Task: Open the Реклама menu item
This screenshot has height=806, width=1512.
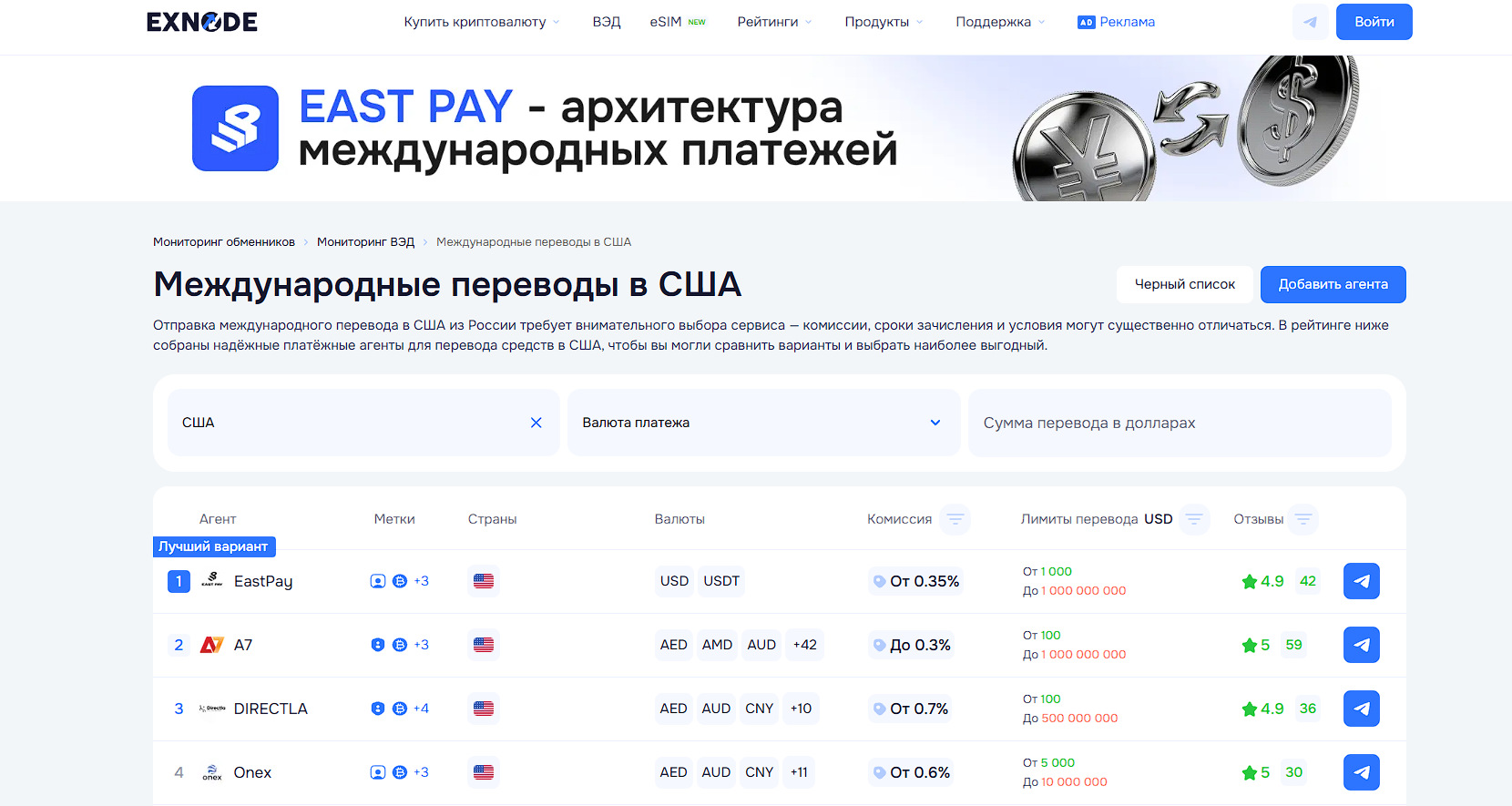Action: pos(1116,22)
